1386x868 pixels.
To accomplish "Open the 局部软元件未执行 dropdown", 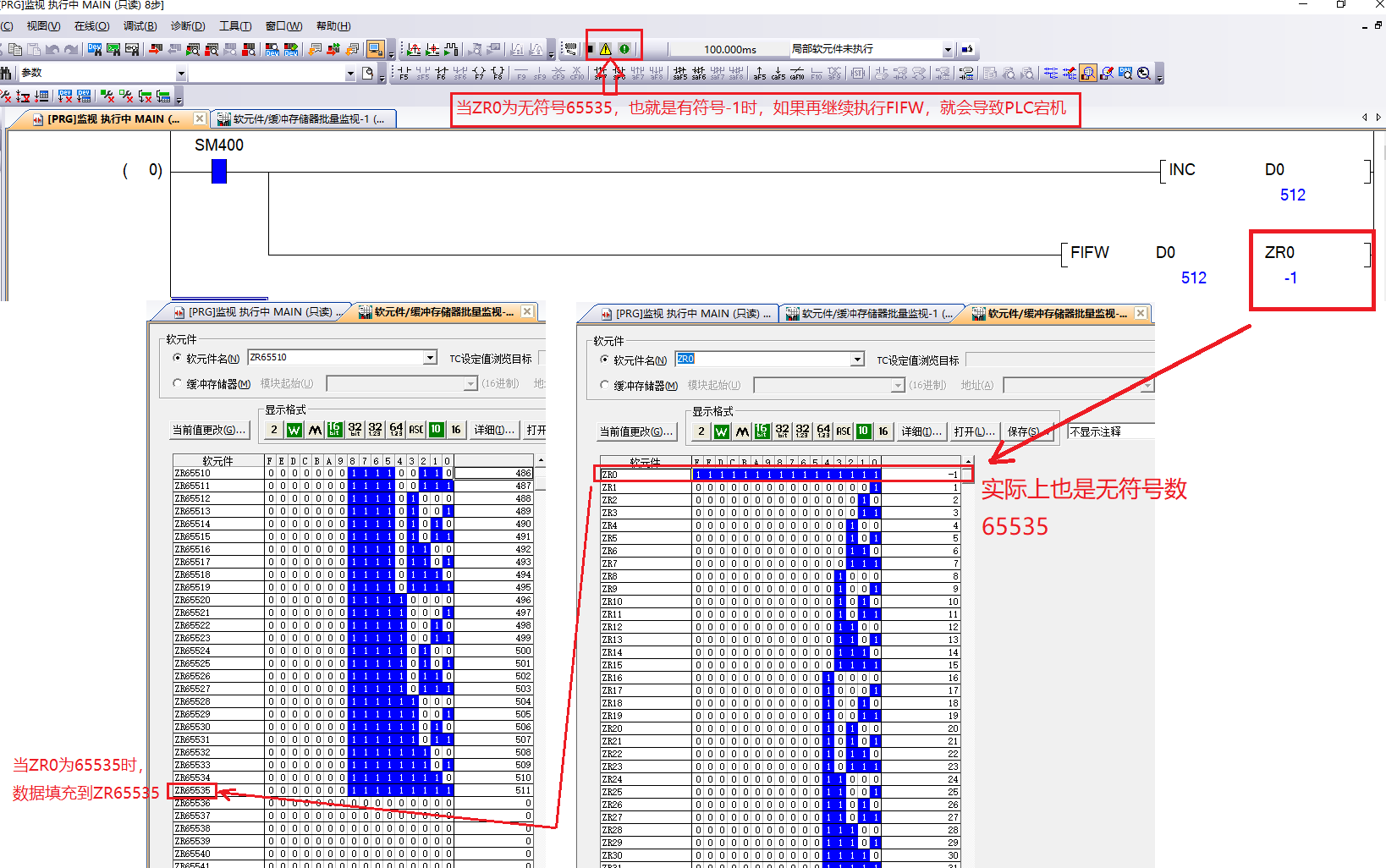I will tap(948, 50).
